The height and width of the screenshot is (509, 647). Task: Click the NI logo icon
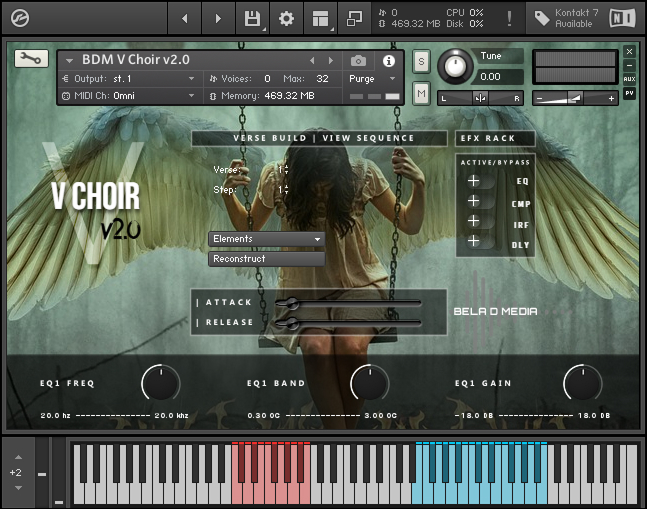point(622,18)
